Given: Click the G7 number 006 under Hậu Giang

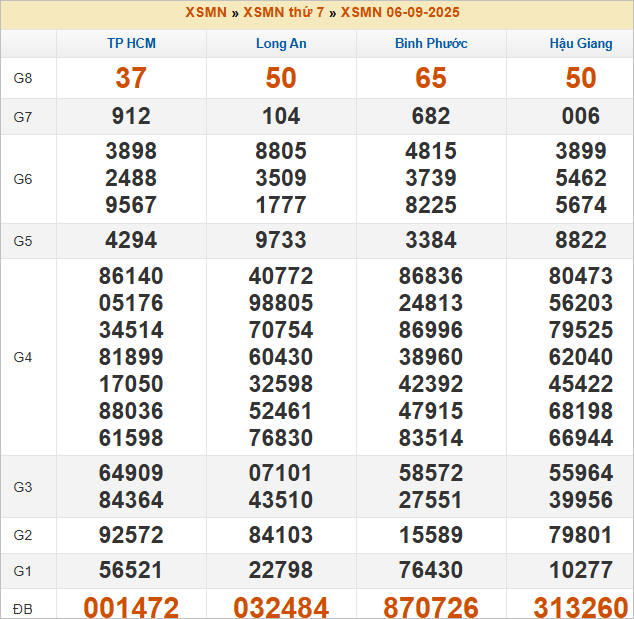Looking at the screenshot, I should pos(581,116).
